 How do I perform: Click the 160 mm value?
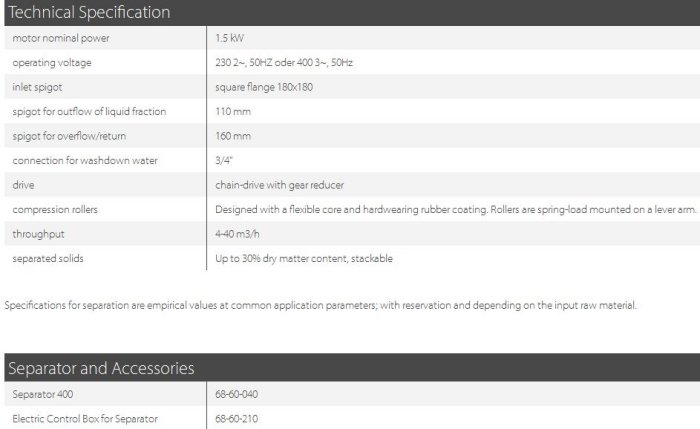point(233,136)
